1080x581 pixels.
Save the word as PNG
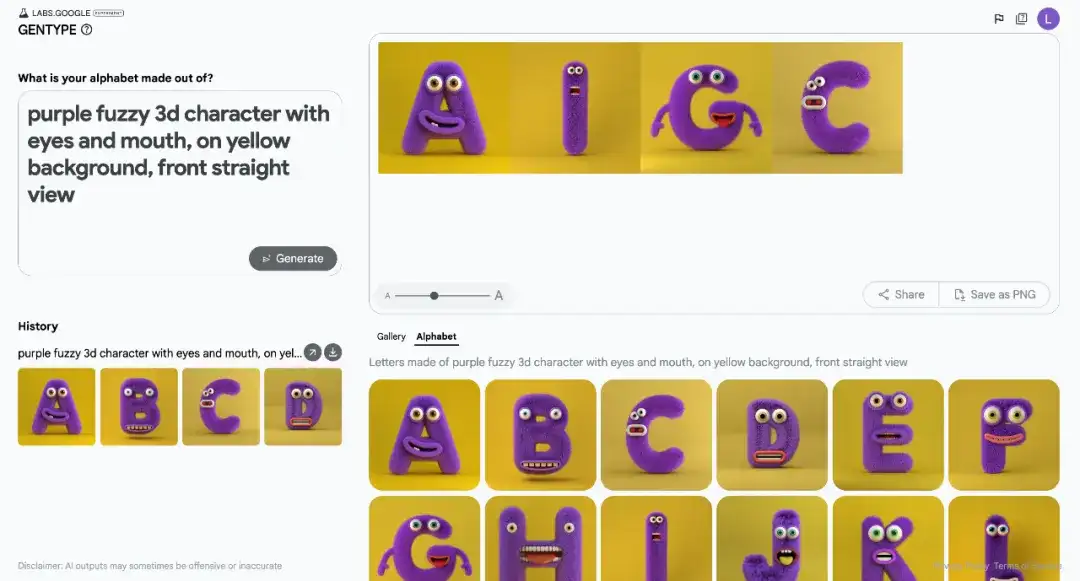point(995,295)
